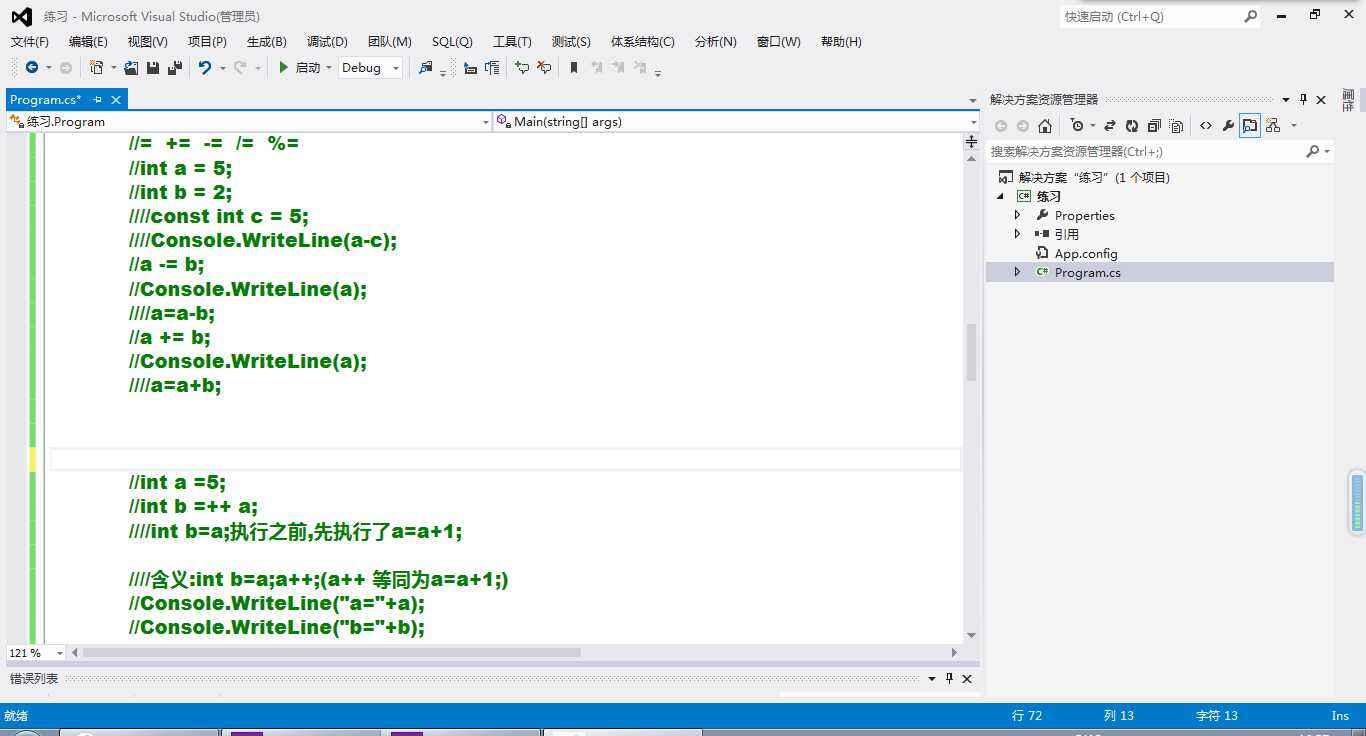
Task: Open the Solution Explorer window options dropdown
Action: point(1285,99)
